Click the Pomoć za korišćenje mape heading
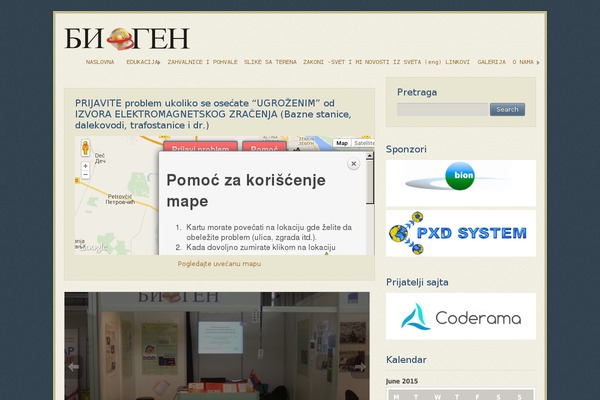 pos(246,191)
